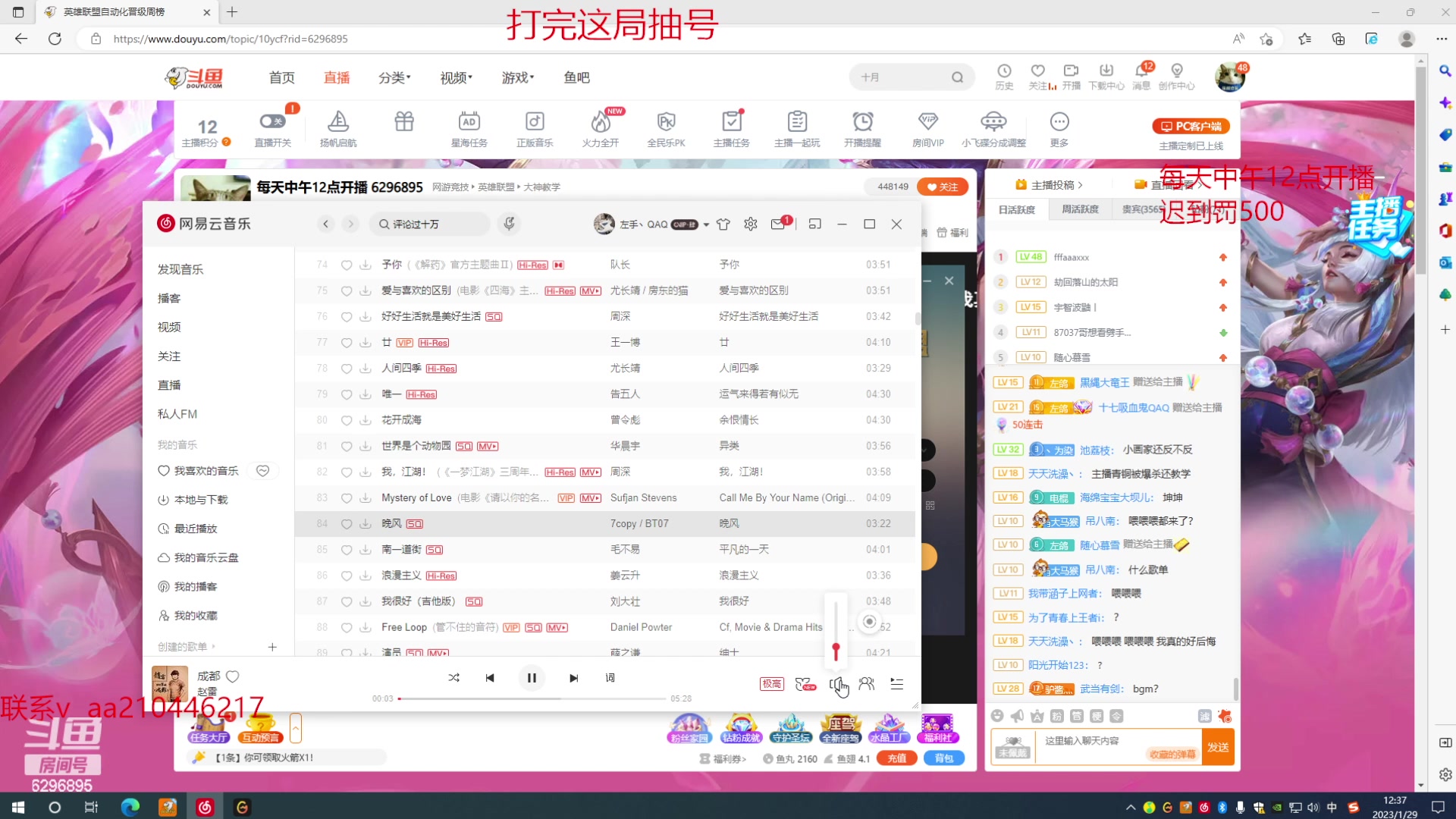Screen dimensions: 1456x819
Task: Show hidden icons in system tray
Action: point(1131,807)
